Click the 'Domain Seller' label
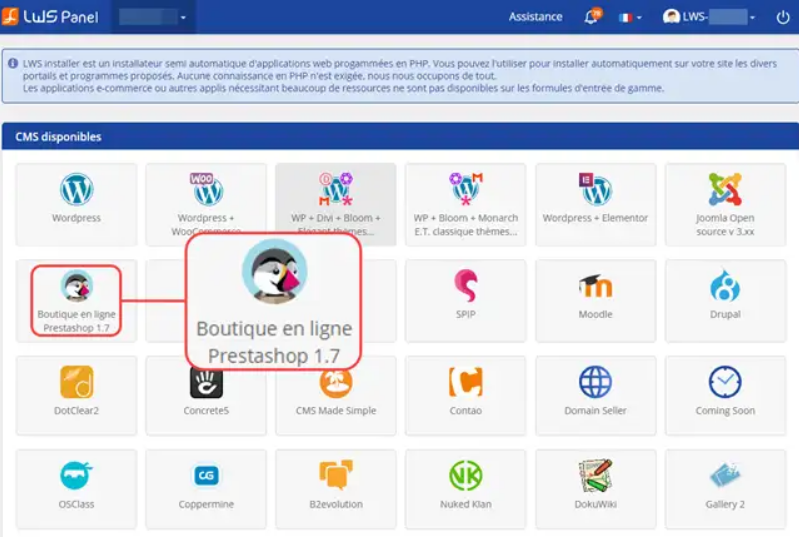Image resolution: width=799 pixels, height=537 pixels. pos(595,411)
